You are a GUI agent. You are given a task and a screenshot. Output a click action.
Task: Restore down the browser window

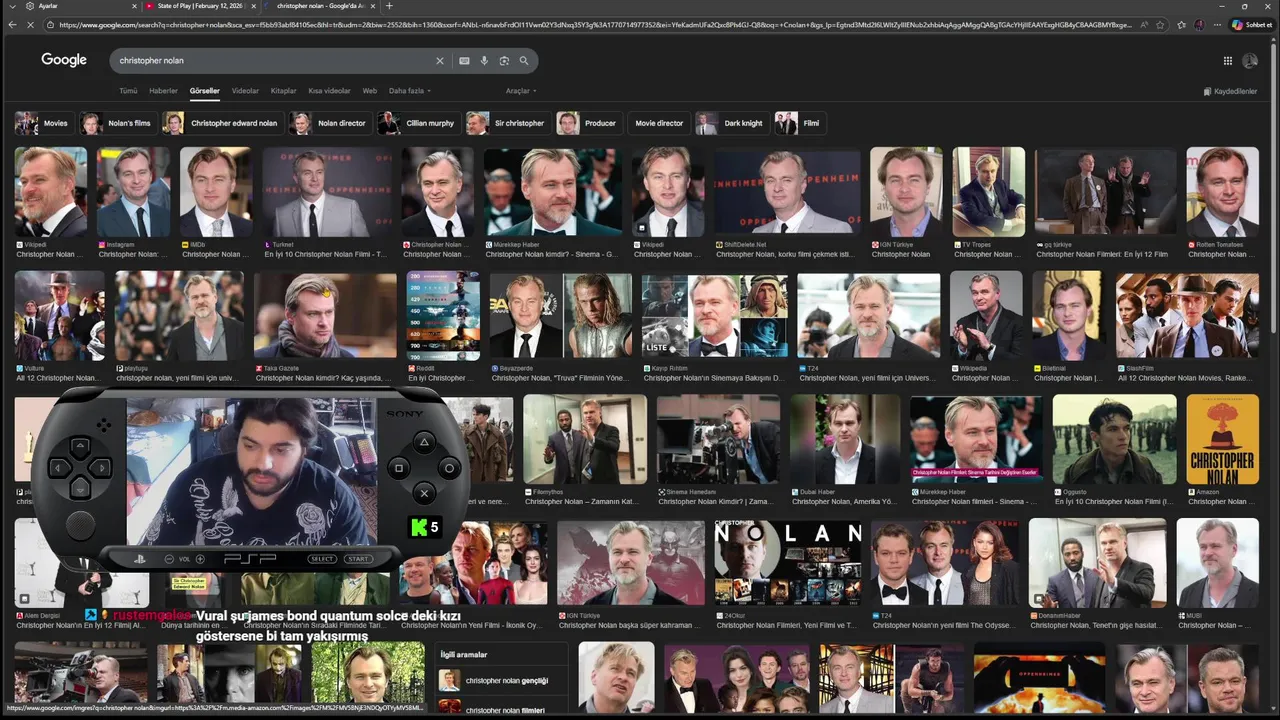[x=1244, y=6]
